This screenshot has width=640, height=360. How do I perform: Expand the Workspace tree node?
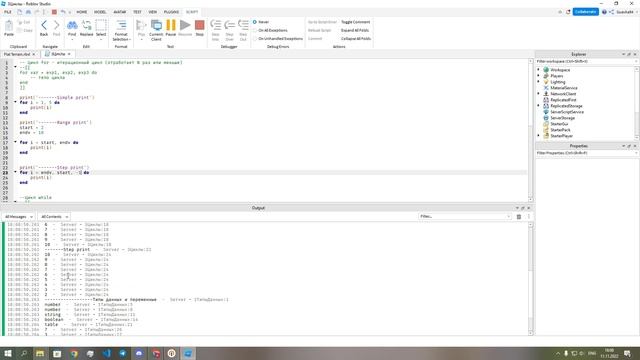(538, 70)
